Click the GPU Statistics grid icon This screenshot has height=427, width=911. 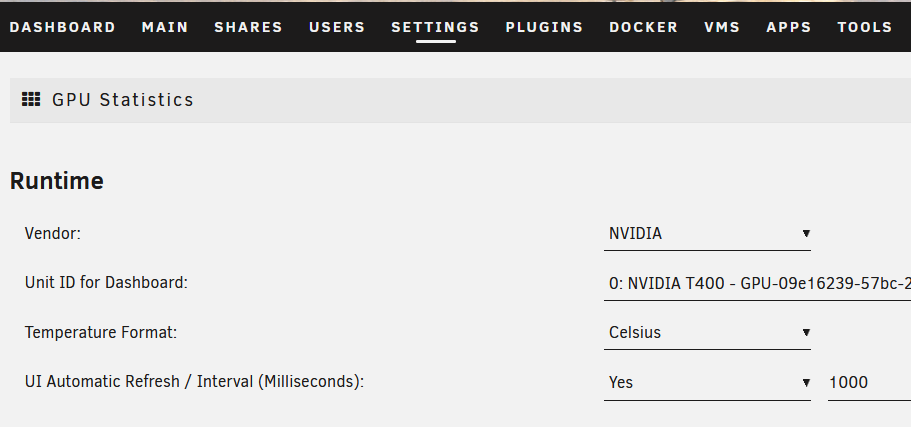31,99
